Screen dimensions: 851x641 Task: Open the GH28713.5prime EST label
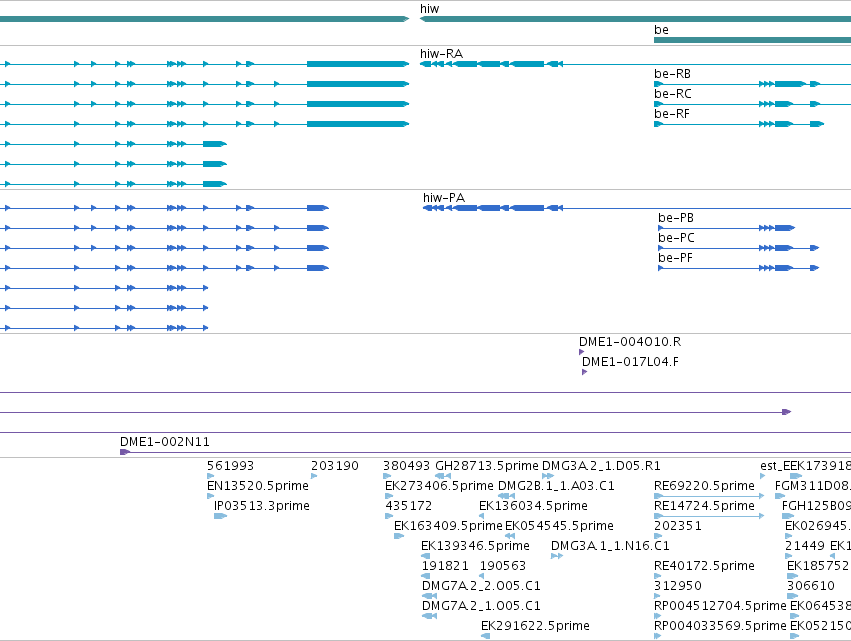pos(487,466)
